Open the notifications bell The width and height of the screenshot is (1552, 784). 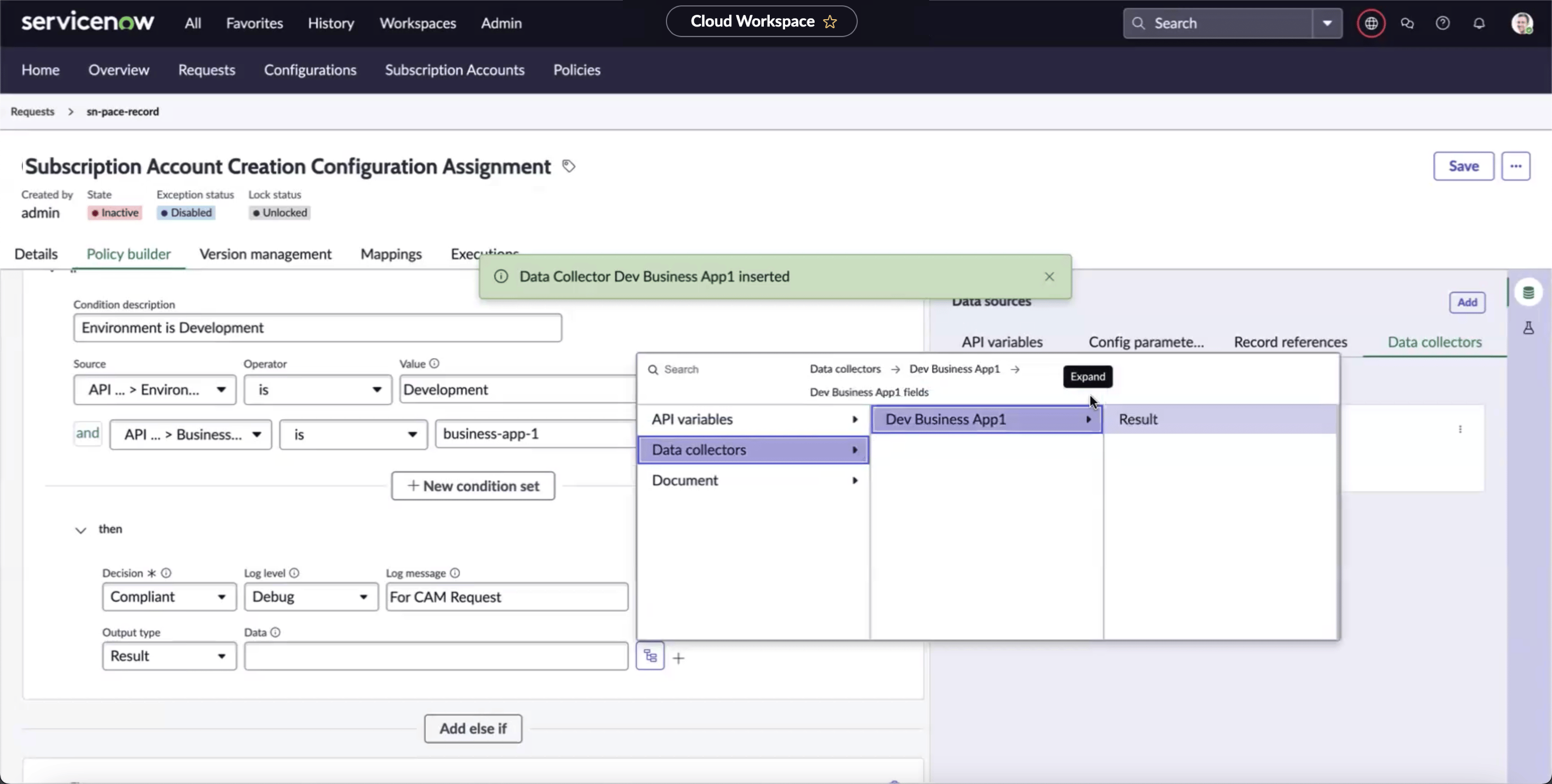click(1479, 23)
